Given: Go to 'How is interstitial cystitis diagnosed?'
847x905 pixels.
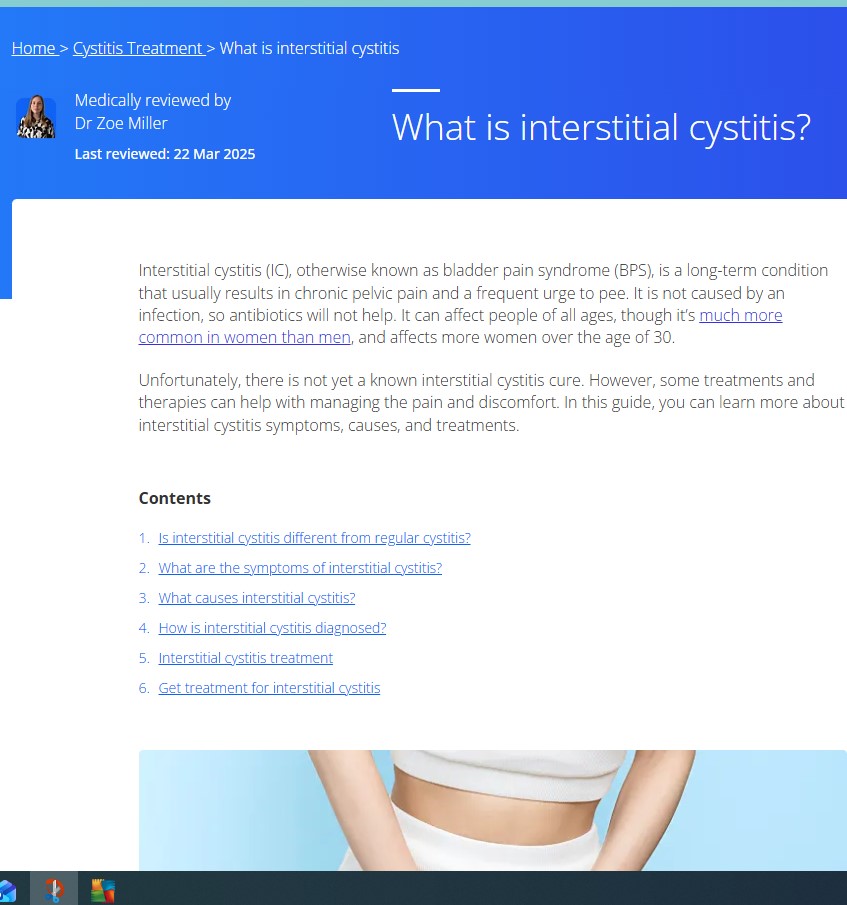Looking at the screenshot, I should click(x=272, y=628).
